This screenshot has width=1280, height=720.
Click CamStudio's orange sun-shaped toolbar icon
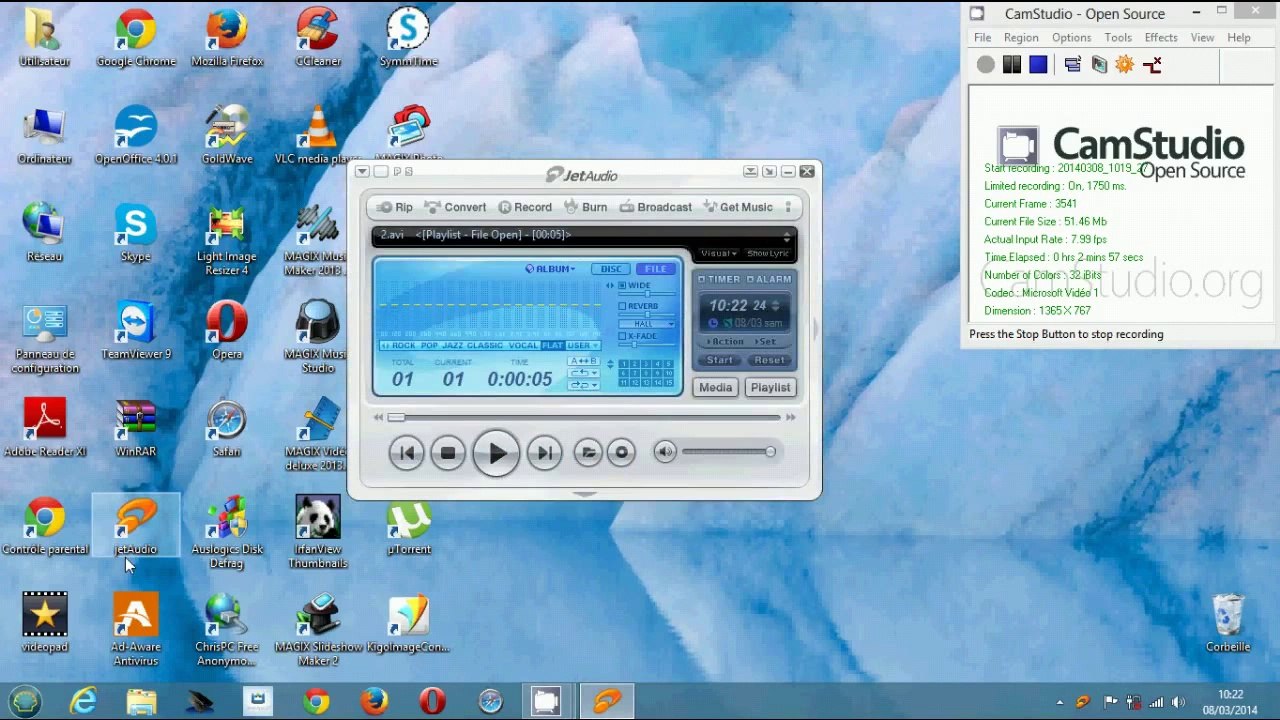1125,65
